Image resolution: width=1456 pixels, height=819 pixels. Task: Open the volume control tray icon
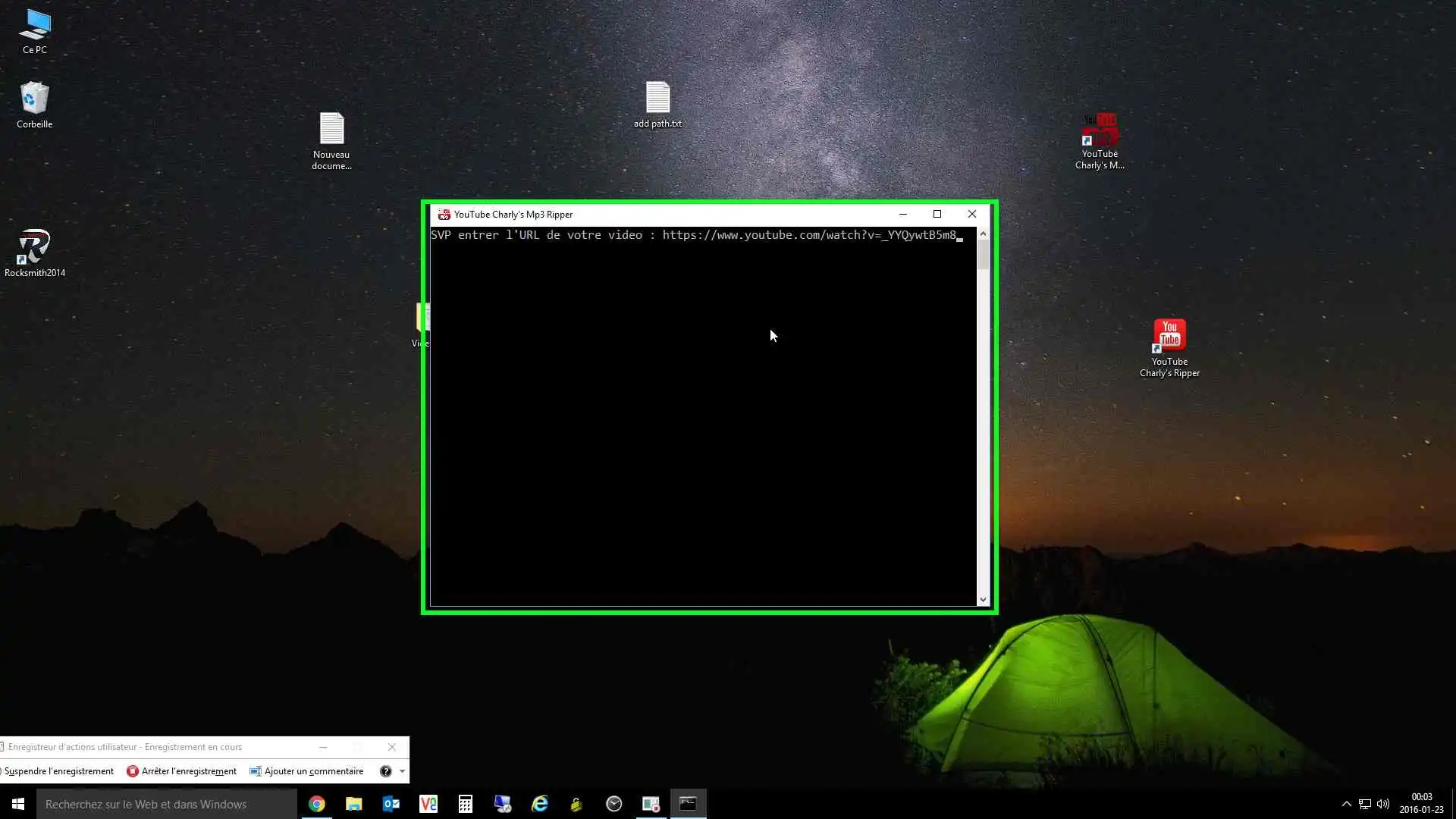point(1383,804)
